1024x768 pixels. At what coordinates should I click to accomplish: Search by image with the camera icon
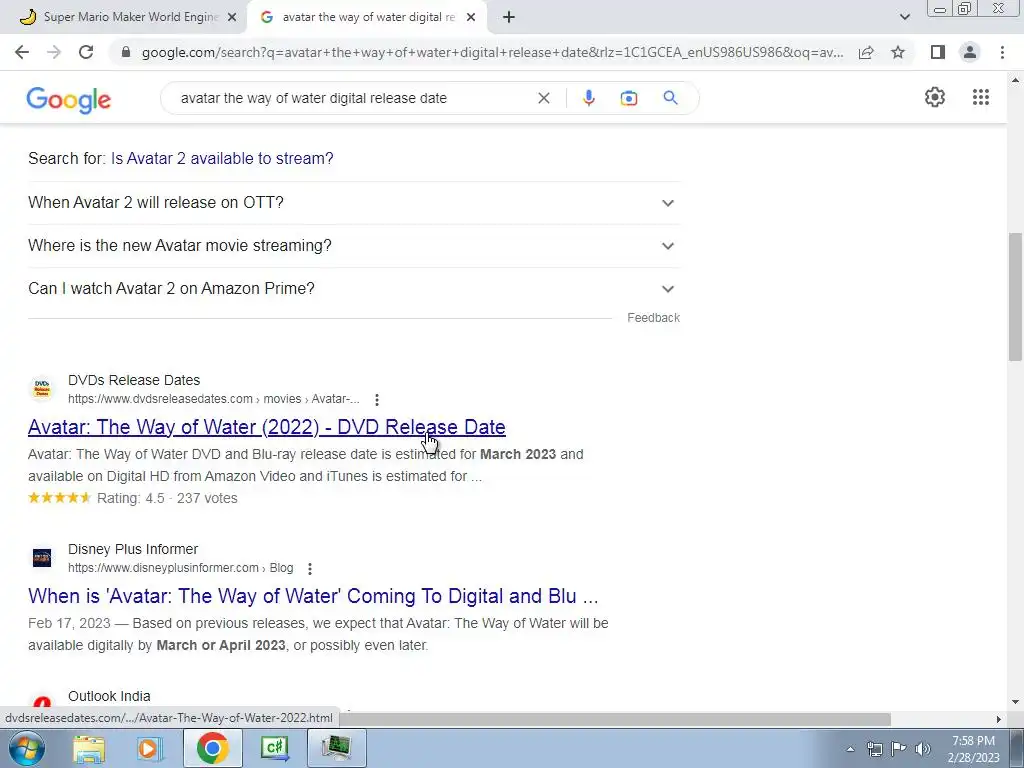(628, 98)
